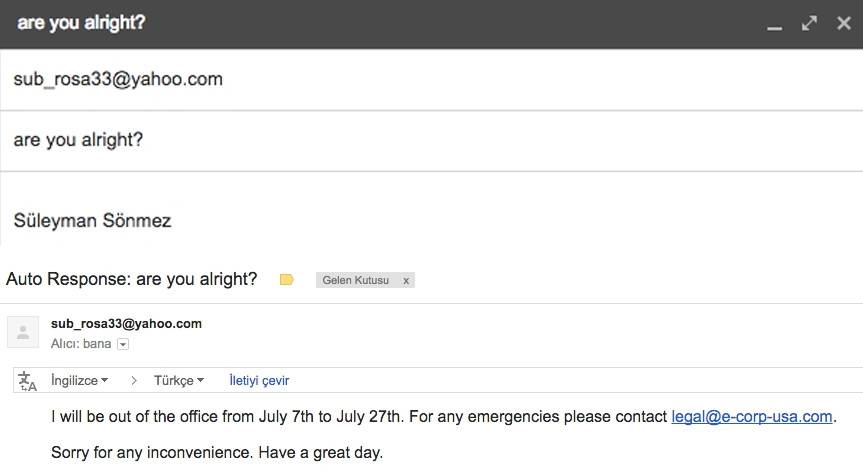Screen dimensions: 863x473
Task: Click arrow between the two languages
Action: tap(133, 381)
